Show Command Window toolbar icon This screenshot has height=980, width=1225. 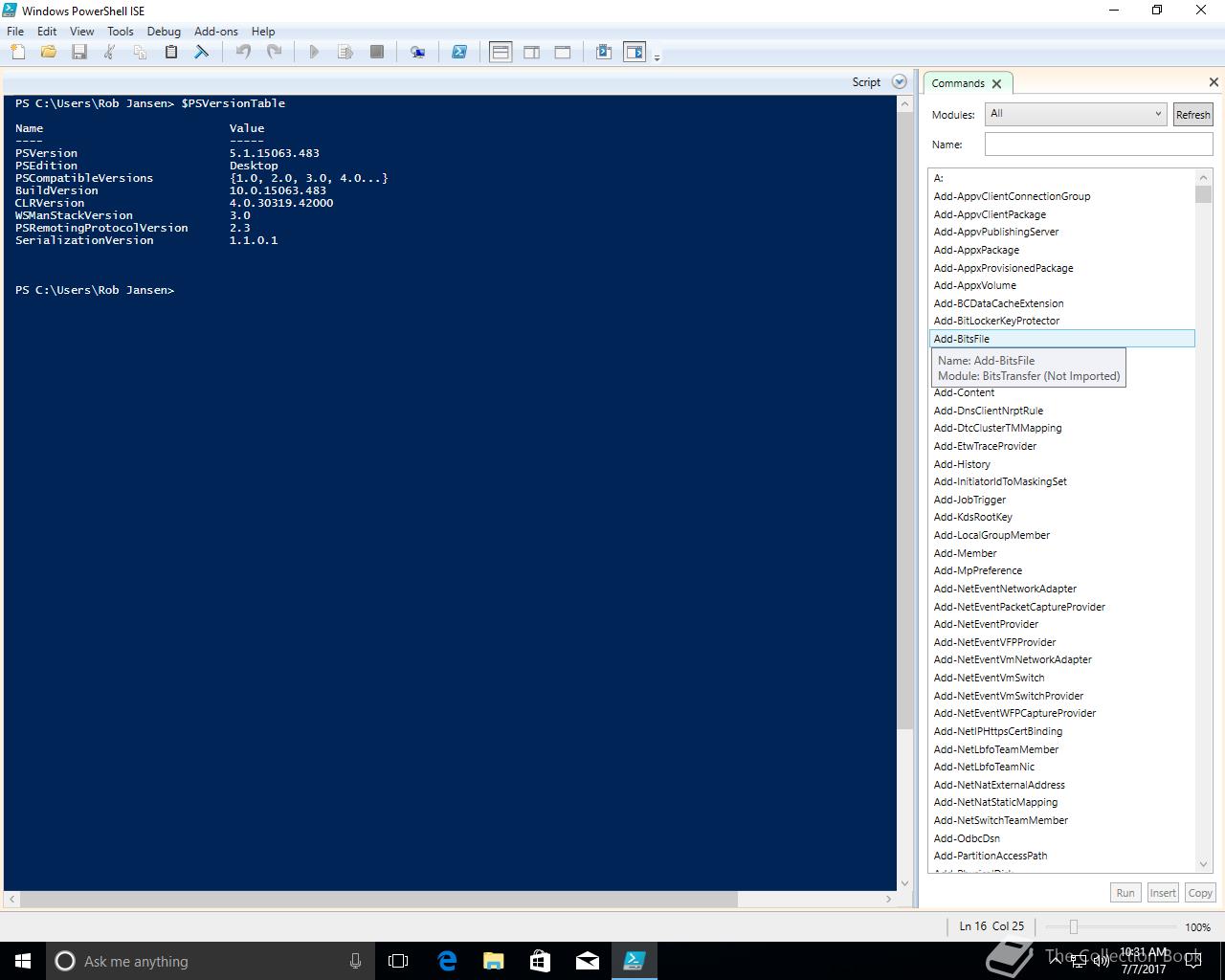[604, 53]
